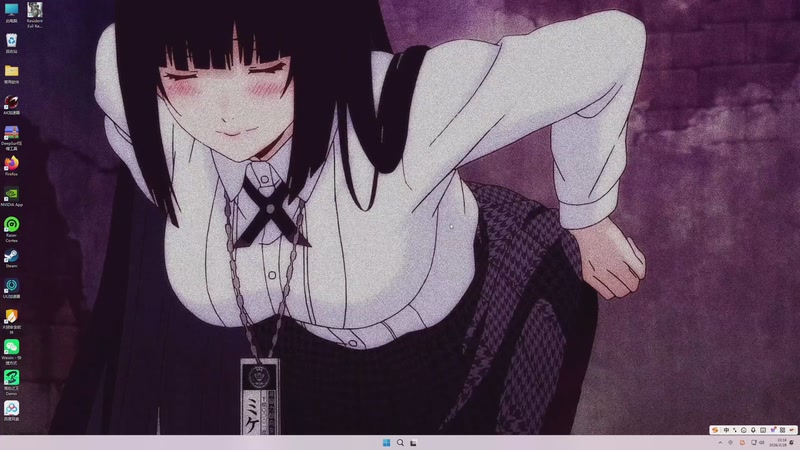Select the yellow folder on the desktop

click(x=11, y=74)
